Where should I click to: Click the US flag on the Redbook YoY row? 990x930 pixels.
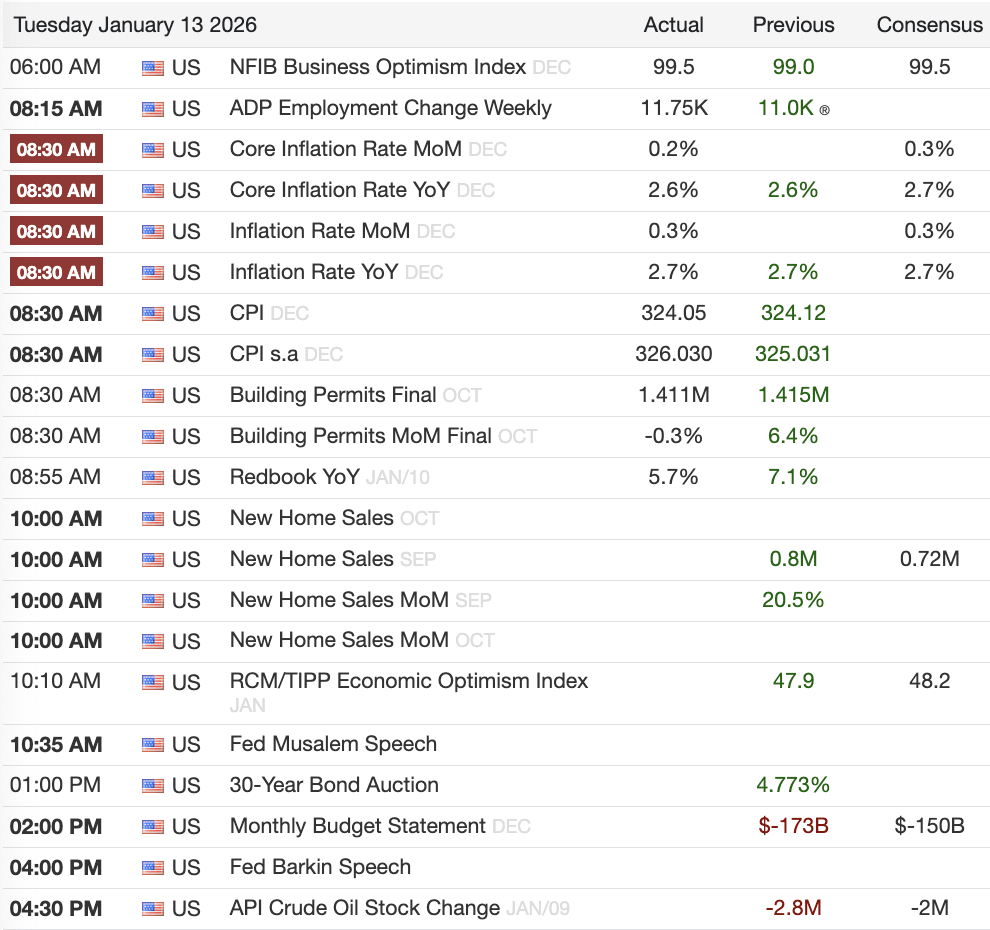[x=152, y=477]
